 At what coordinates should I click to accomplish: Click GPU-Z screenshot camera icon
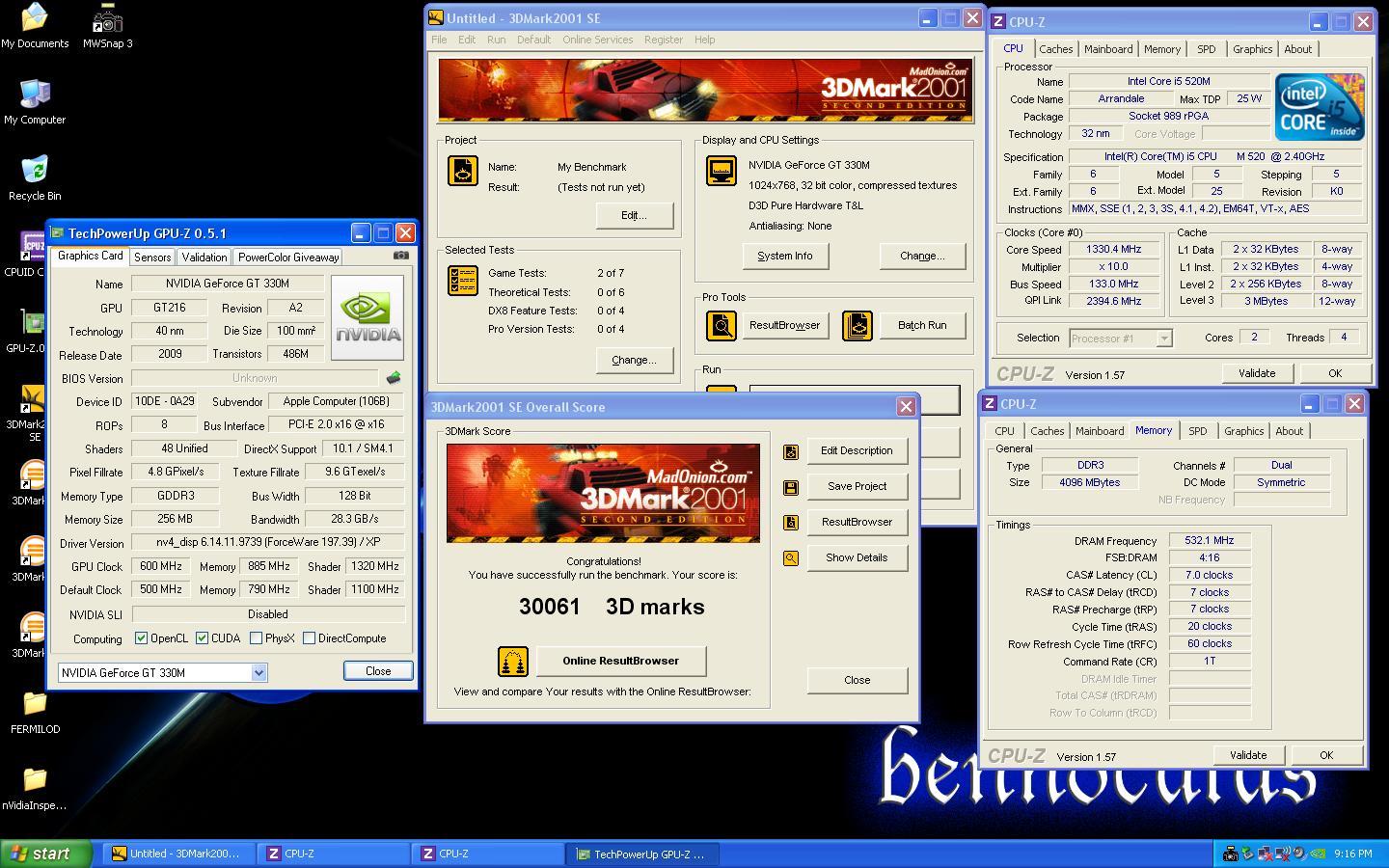401,256
